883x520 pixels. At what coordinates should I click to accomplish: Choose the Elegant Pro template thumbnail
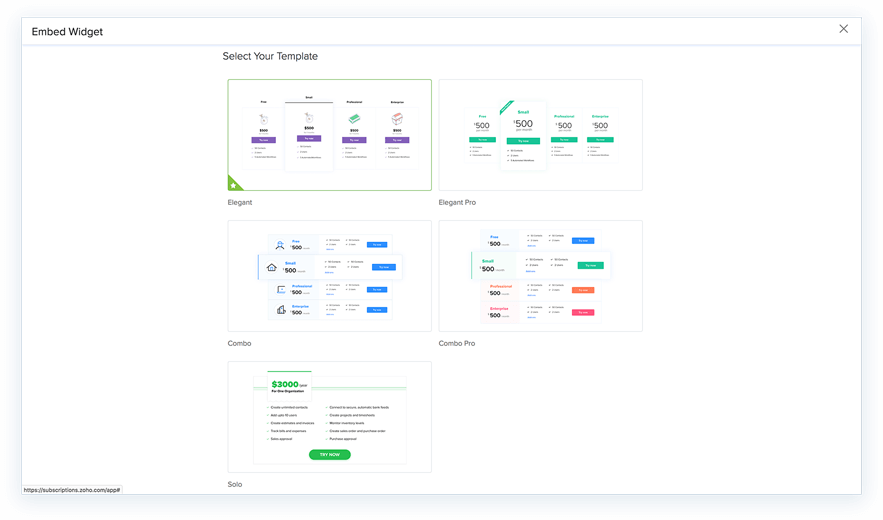[x=541, y=135]
